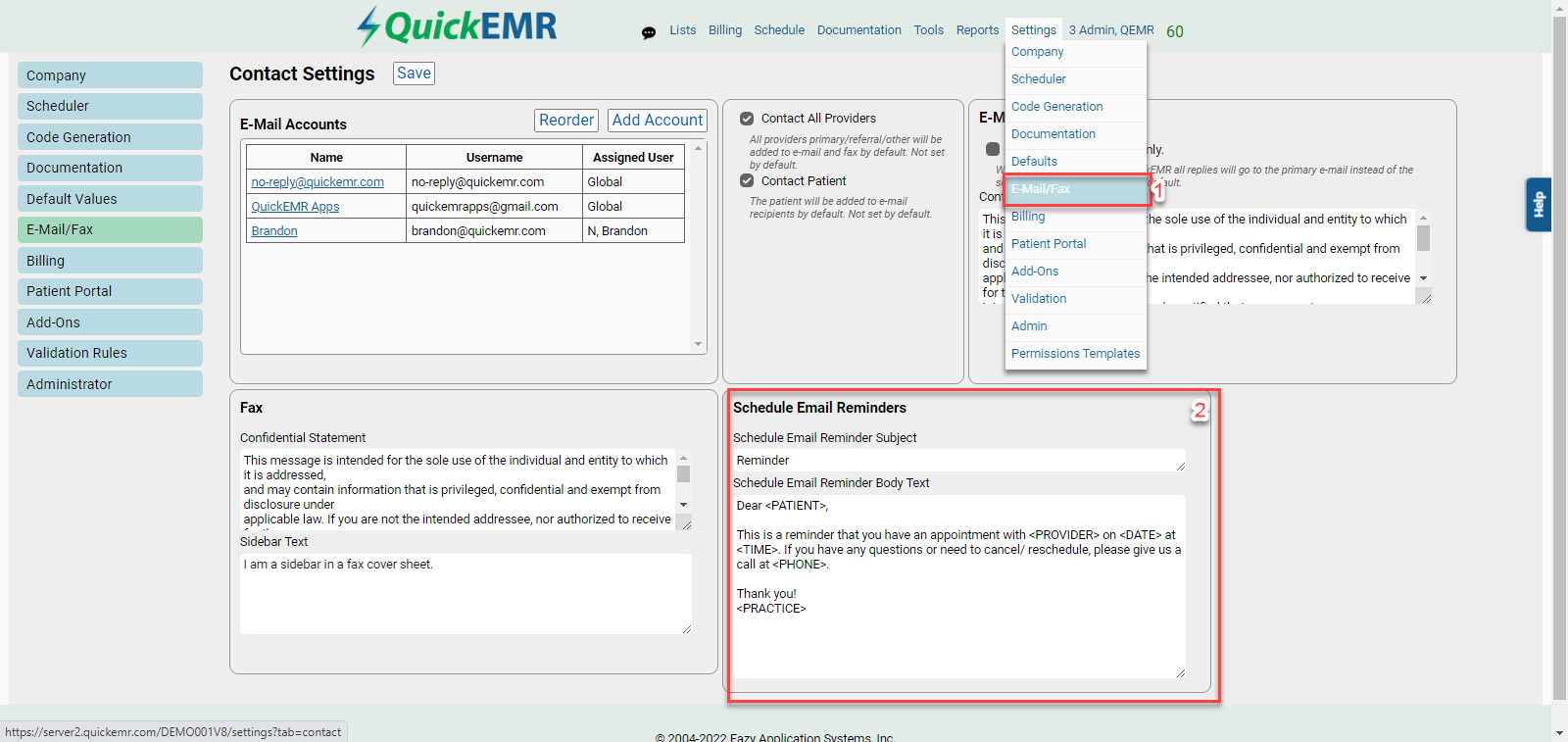This screenshot has width=1568, height=742.
Task: Open the Documentation top menu
Action: coord(859,30)
